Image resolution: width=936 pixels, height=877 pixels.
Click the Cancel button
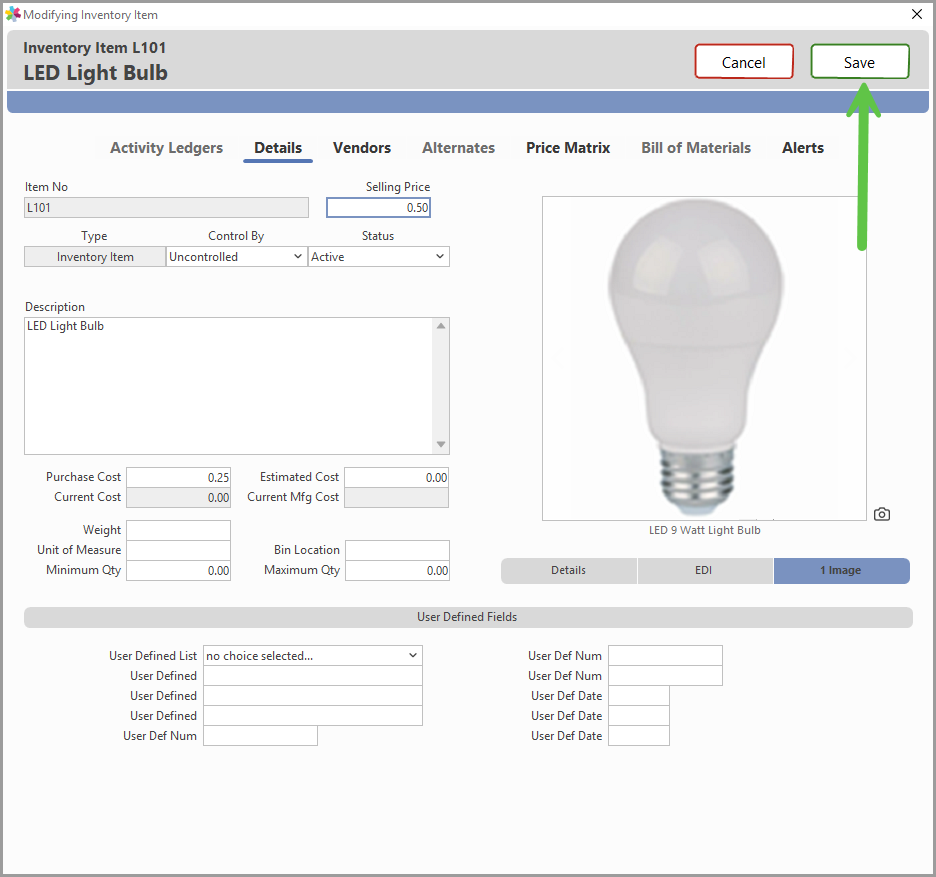coord(744,61)
